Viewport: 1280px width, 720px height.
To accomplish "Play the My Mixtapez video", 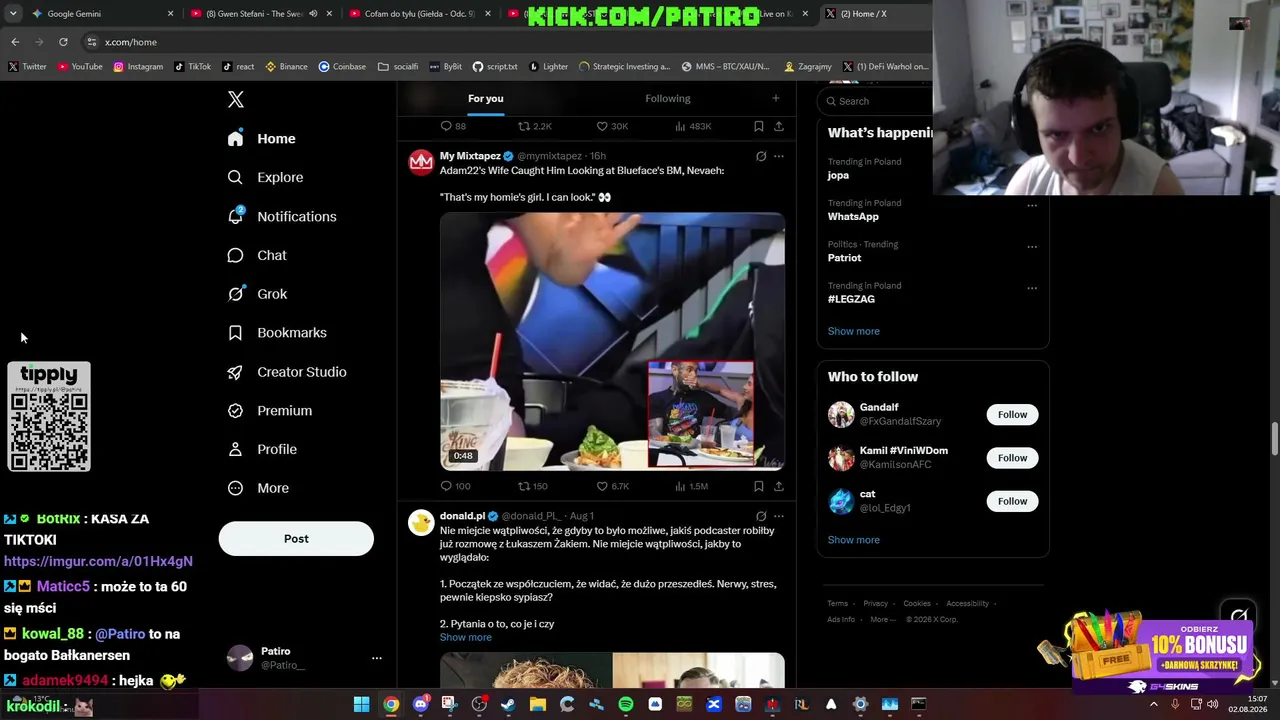I will [612, 341].
